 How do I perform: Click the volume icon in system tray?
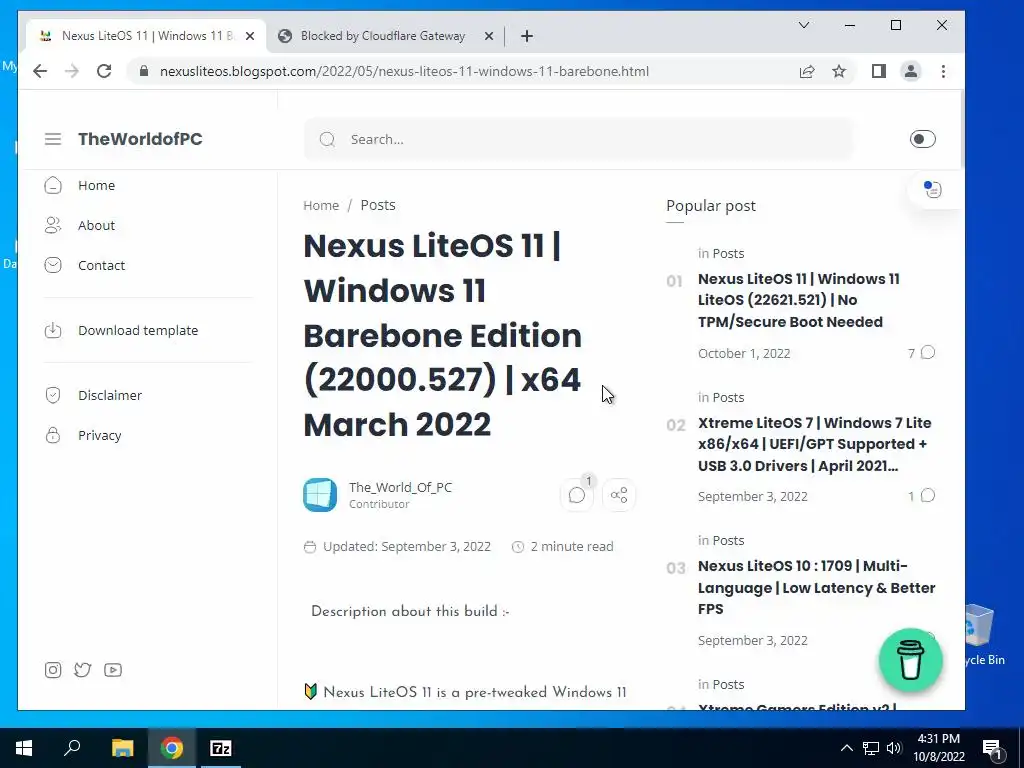pos(894,748)
